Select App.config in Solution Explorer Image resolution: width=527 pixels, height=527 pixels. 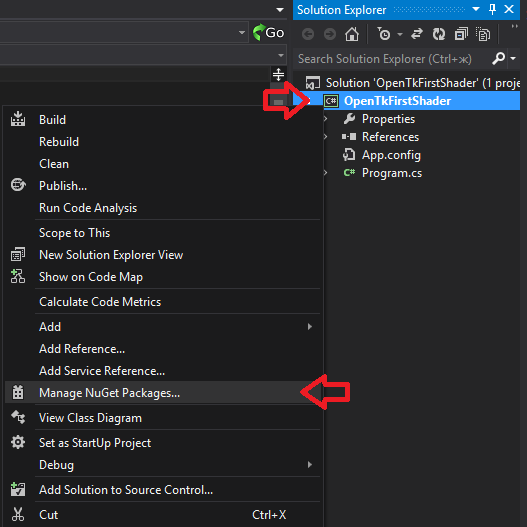coord(391,155)
